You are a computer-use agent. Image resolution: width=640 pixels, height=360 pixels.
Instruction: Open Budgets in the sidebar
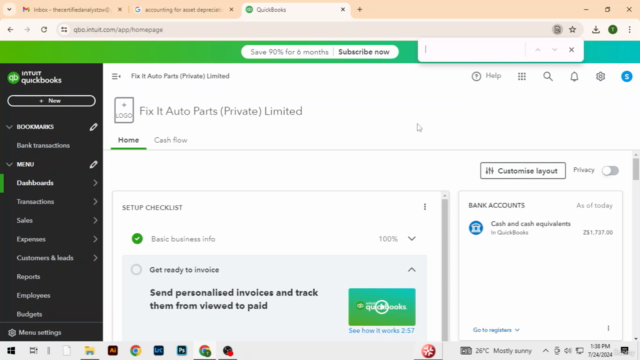coord(29,314)
